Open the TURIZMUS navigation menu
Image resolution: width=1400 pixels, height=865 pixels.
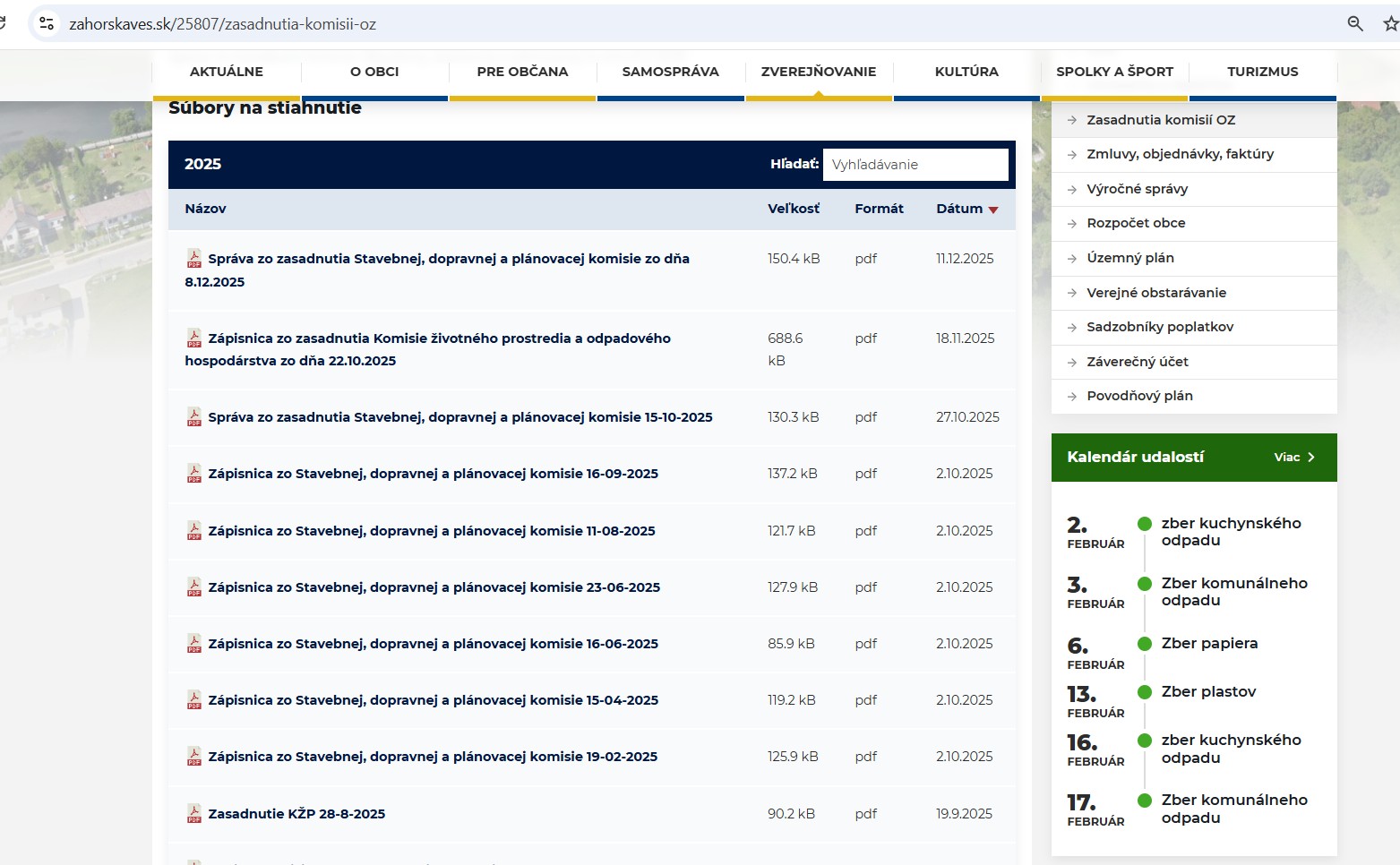coord(1262,72)
